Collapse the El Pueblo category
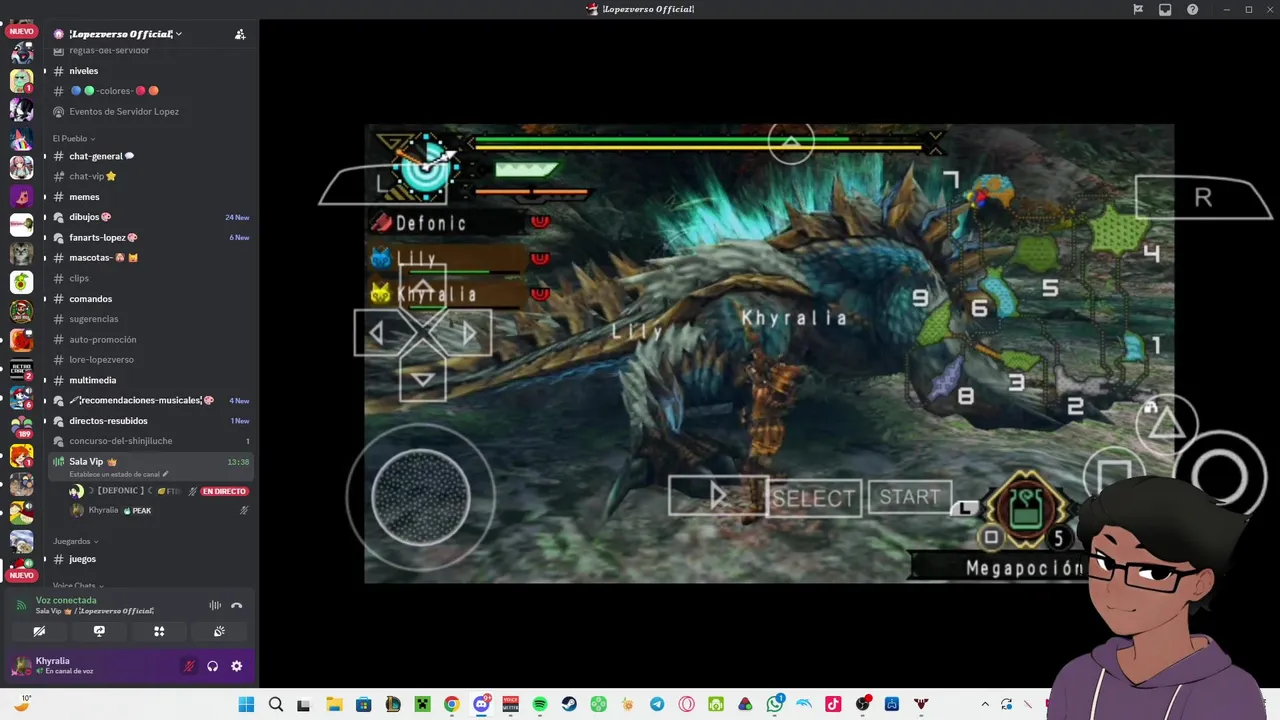Image resolution: width=1280 pixels, height=720 pixels. [74, 138]
